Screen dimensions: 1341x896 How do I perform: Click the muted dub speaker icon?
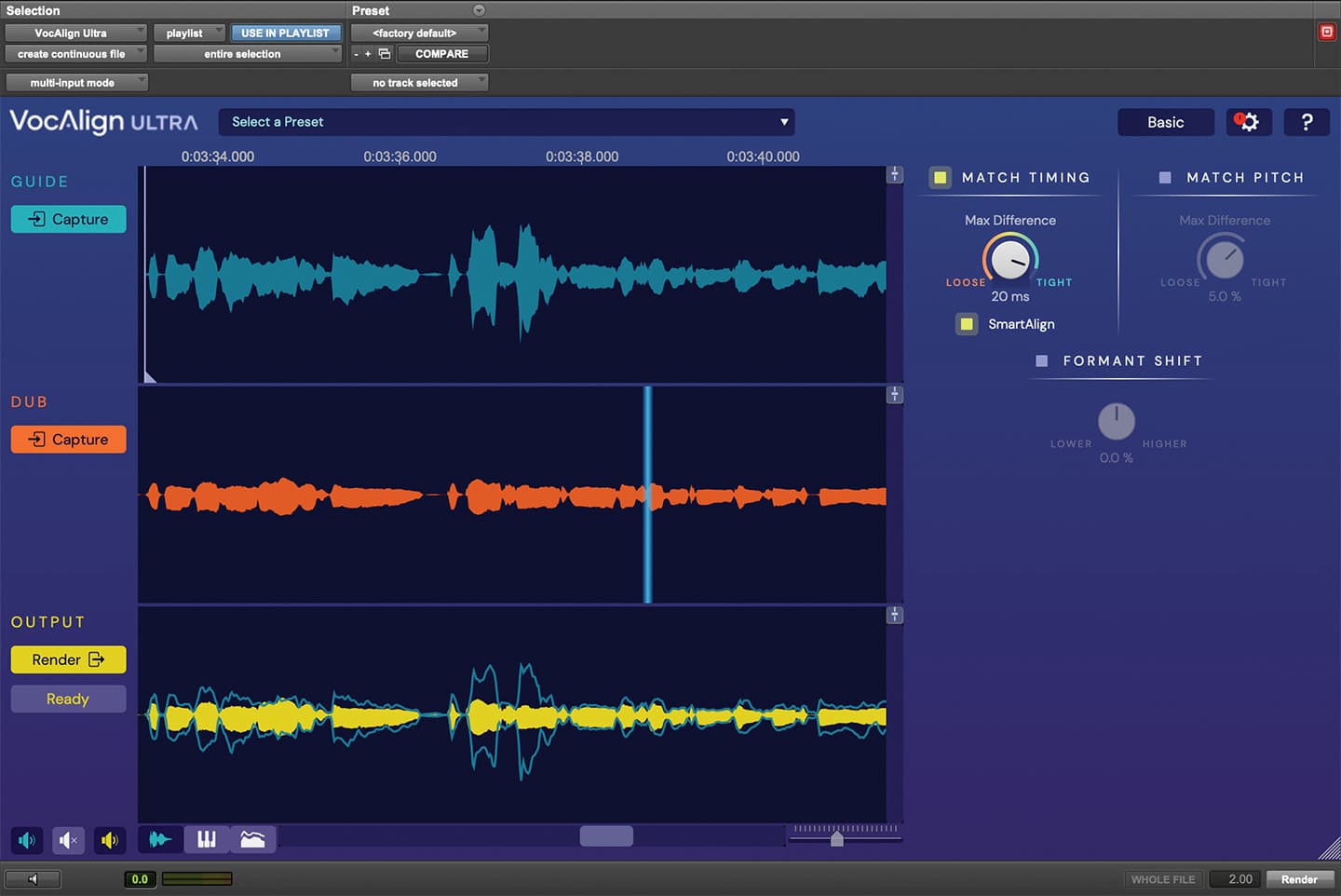(68, 840)
